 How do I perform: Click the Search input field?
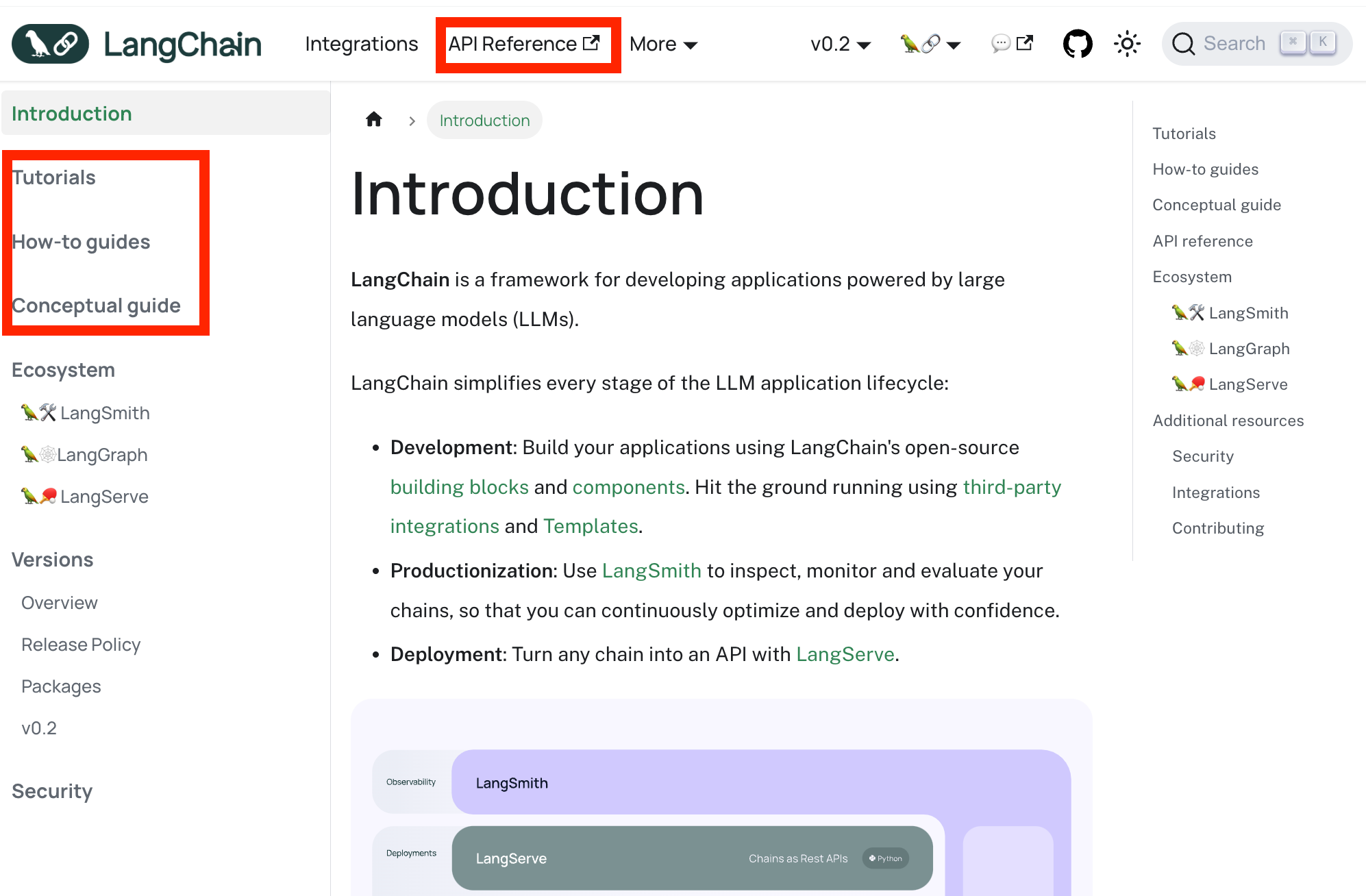(1234, 44)
